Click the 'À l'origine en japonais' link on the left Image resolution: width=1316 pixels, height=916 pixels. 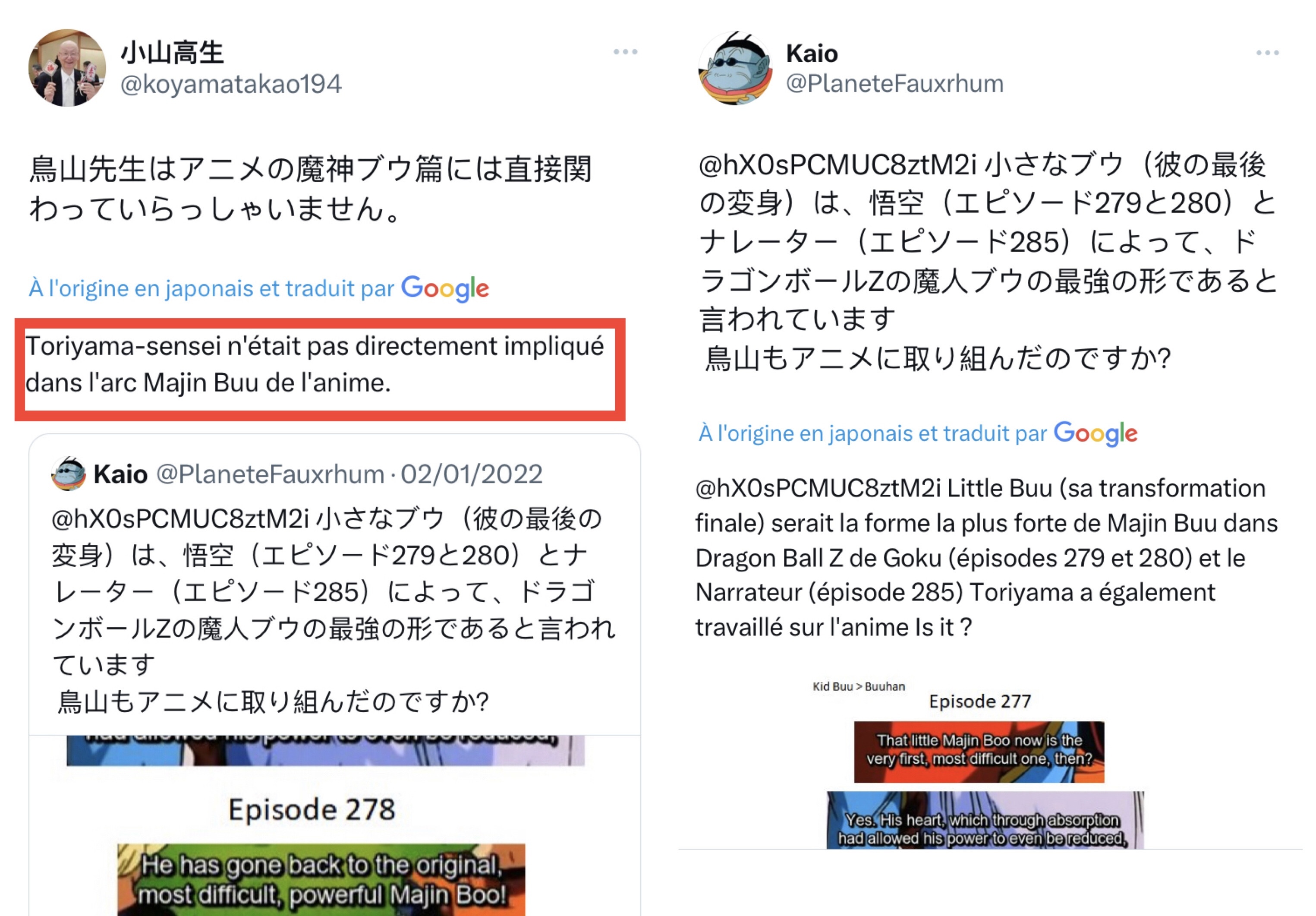(x=211, y=288)
